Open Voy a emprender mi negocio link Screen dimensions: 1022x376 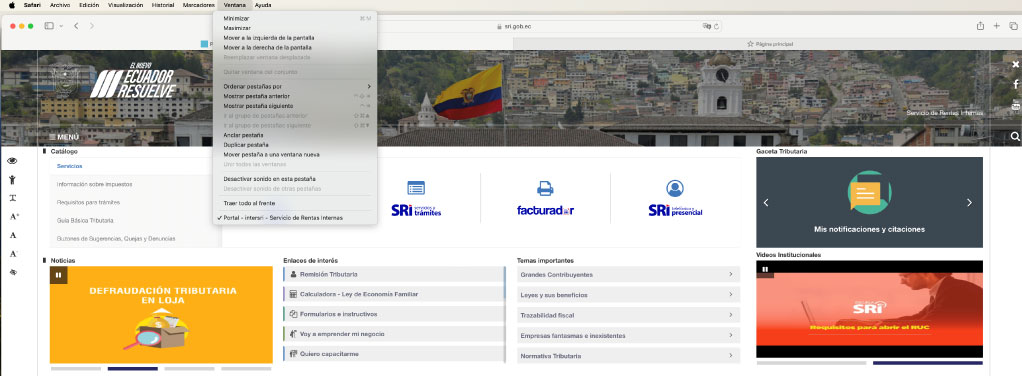pyautogui.click(x=394, y=334)
